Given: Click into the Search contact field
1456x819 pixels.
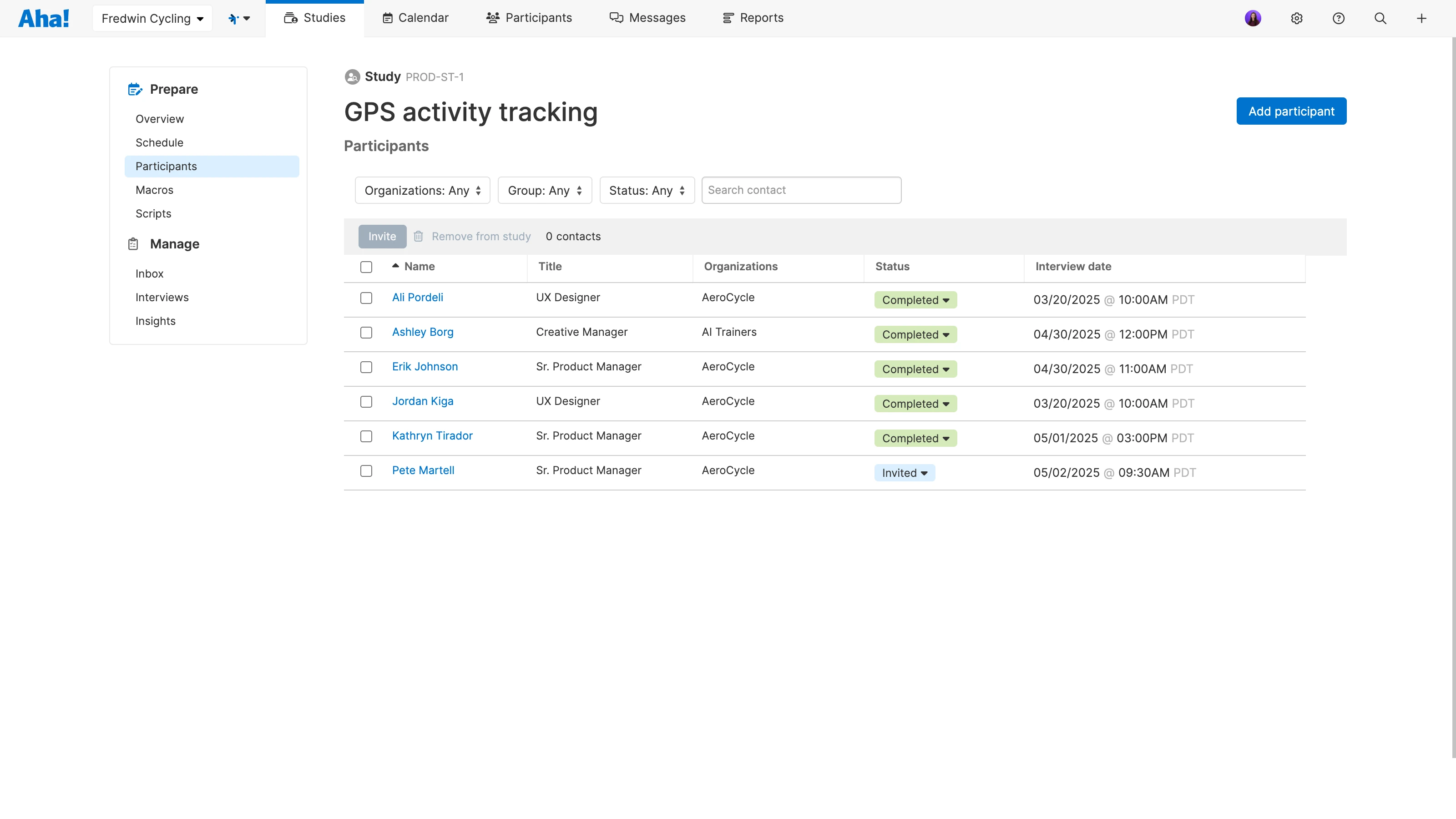Looking at the screenshot, I should click(801, 191).
